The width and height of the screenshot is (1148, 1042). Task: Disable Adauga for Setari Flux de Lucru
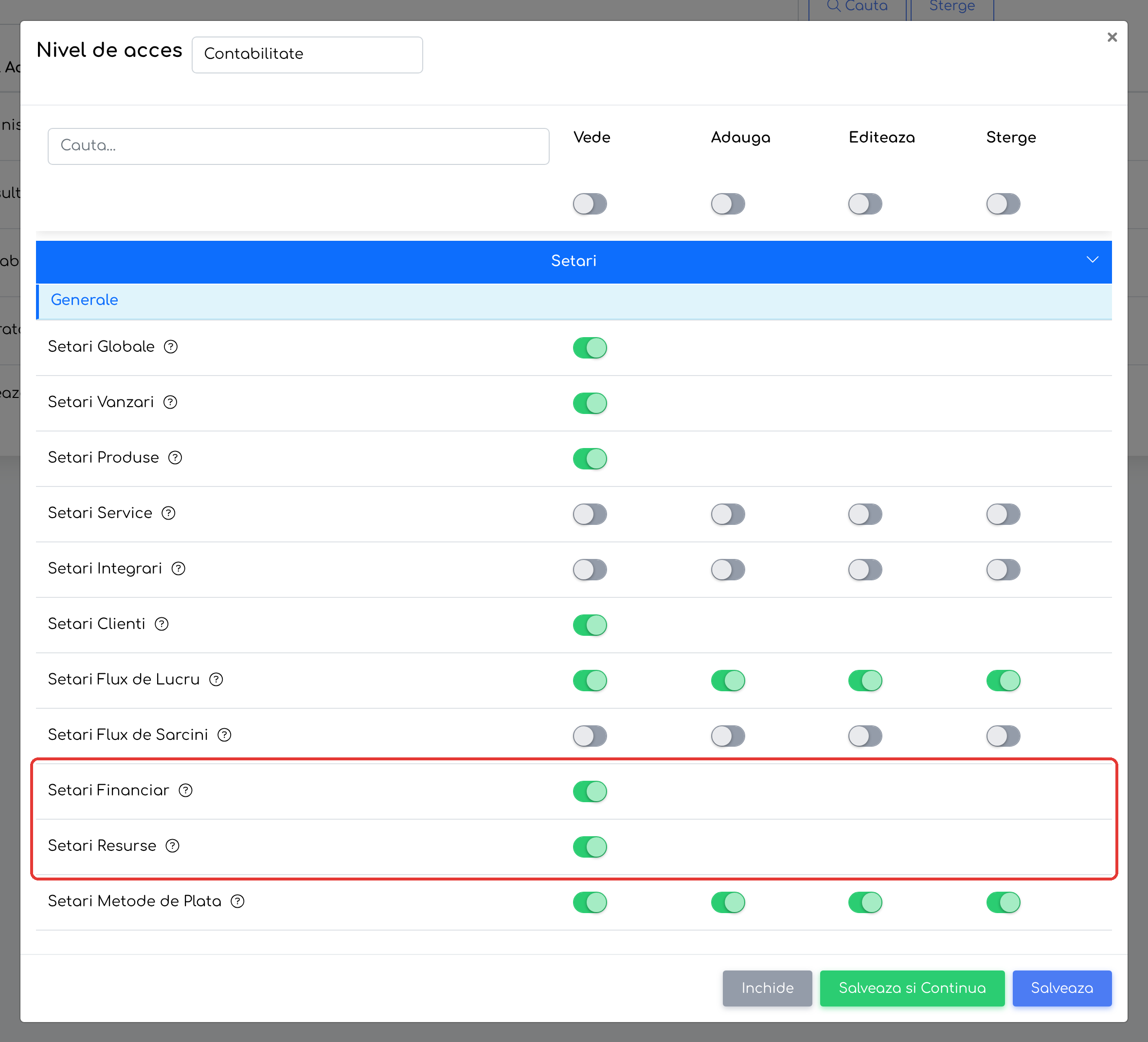[x=728, y=681]
